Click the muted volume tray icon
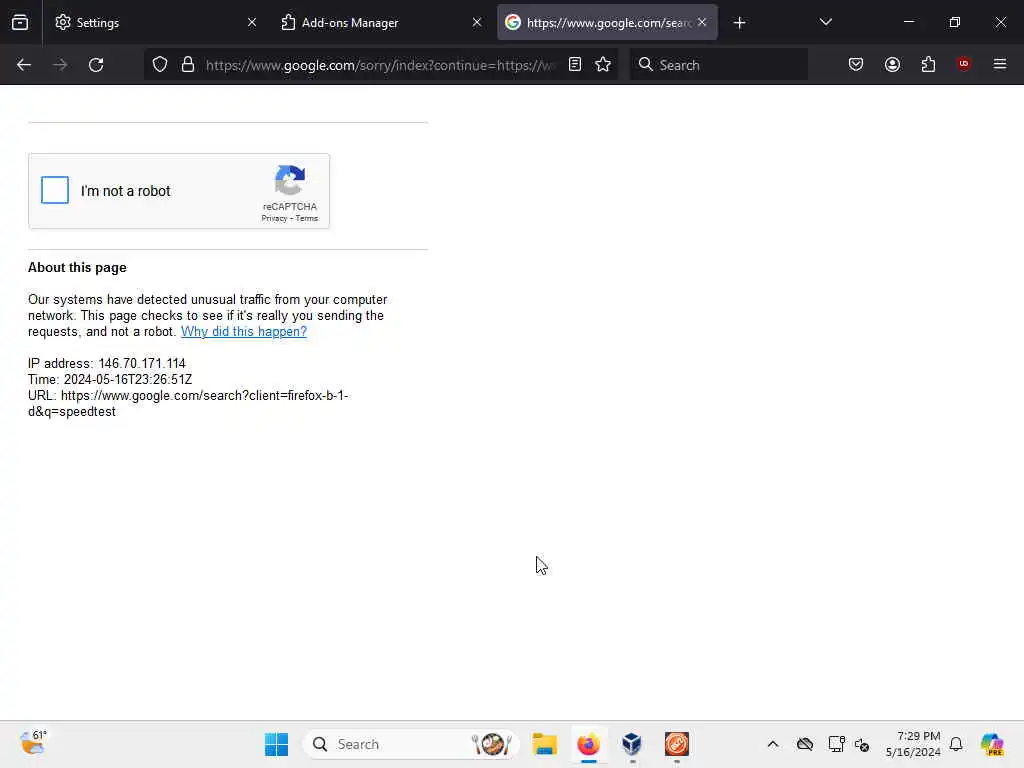This screenshot has height=768, width=1024. 861,744
